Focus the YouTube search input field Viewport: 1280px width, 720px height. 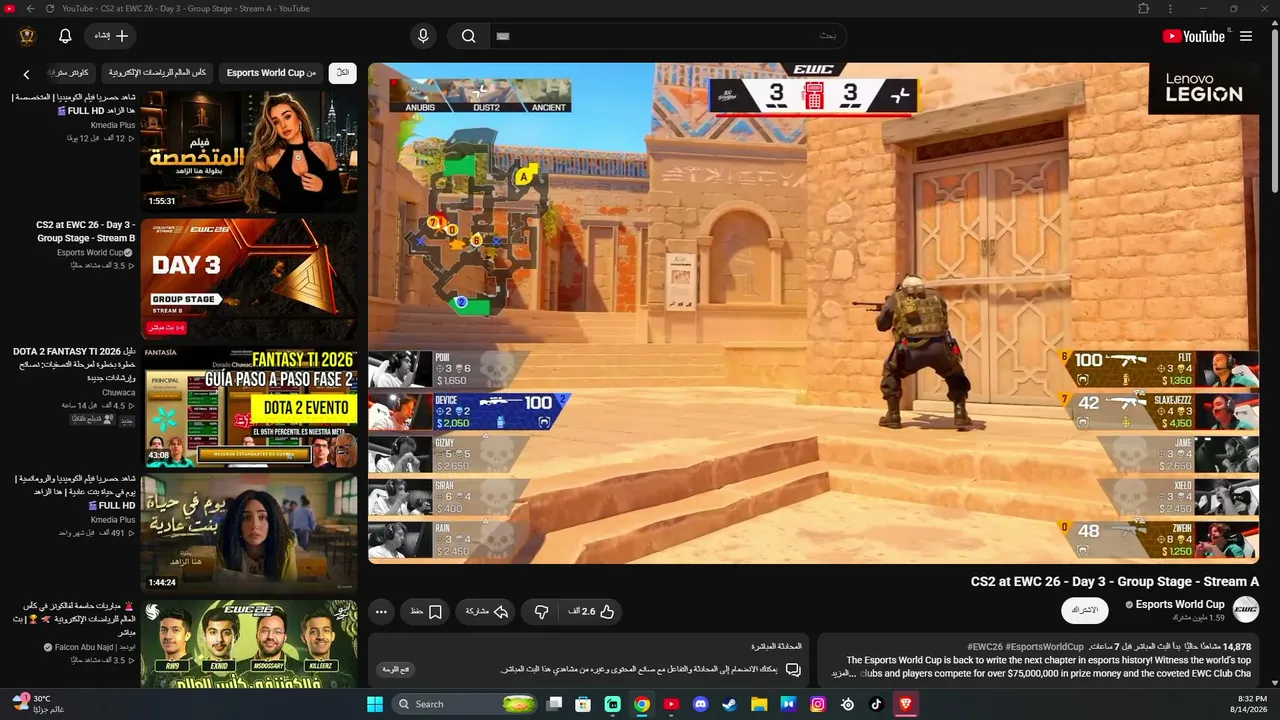668,36
